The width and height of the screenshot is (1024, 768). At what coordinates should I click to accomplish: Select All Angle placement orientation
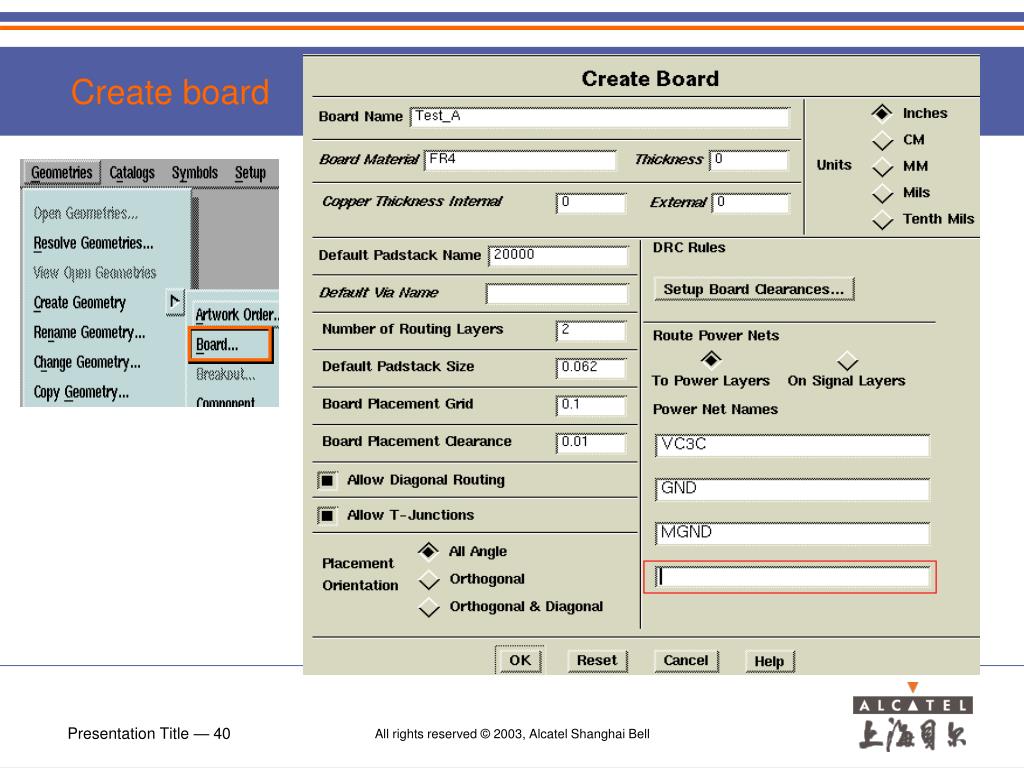click(428, 552)
